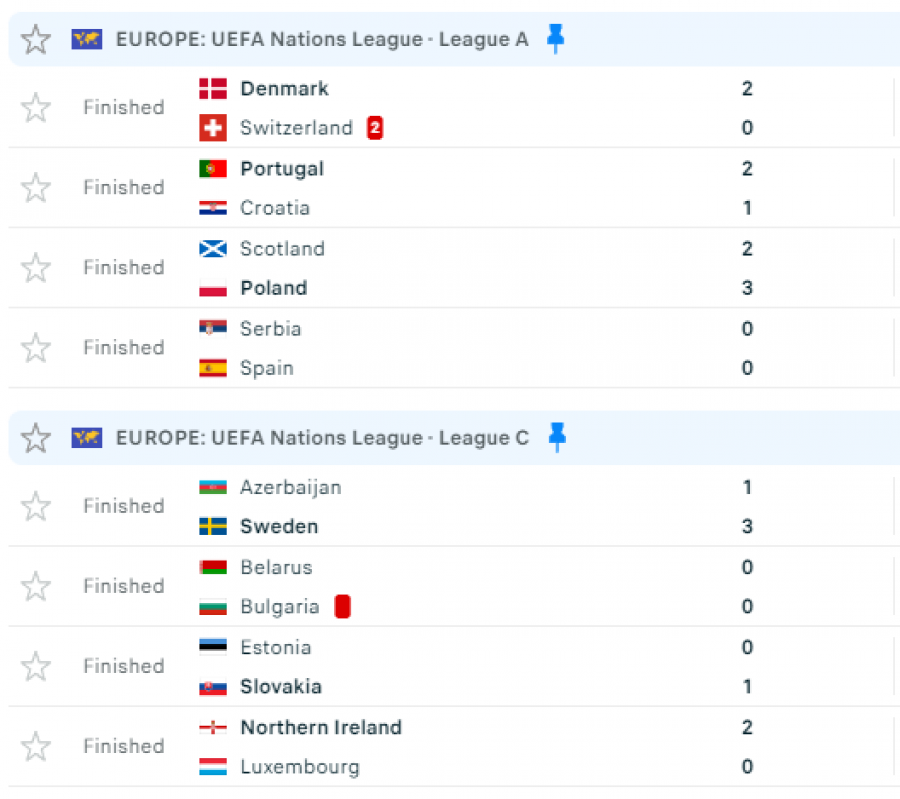
Task: Click the red card icon beside Bulgaria
Action: pyautogui.click(x=342, y=607)
